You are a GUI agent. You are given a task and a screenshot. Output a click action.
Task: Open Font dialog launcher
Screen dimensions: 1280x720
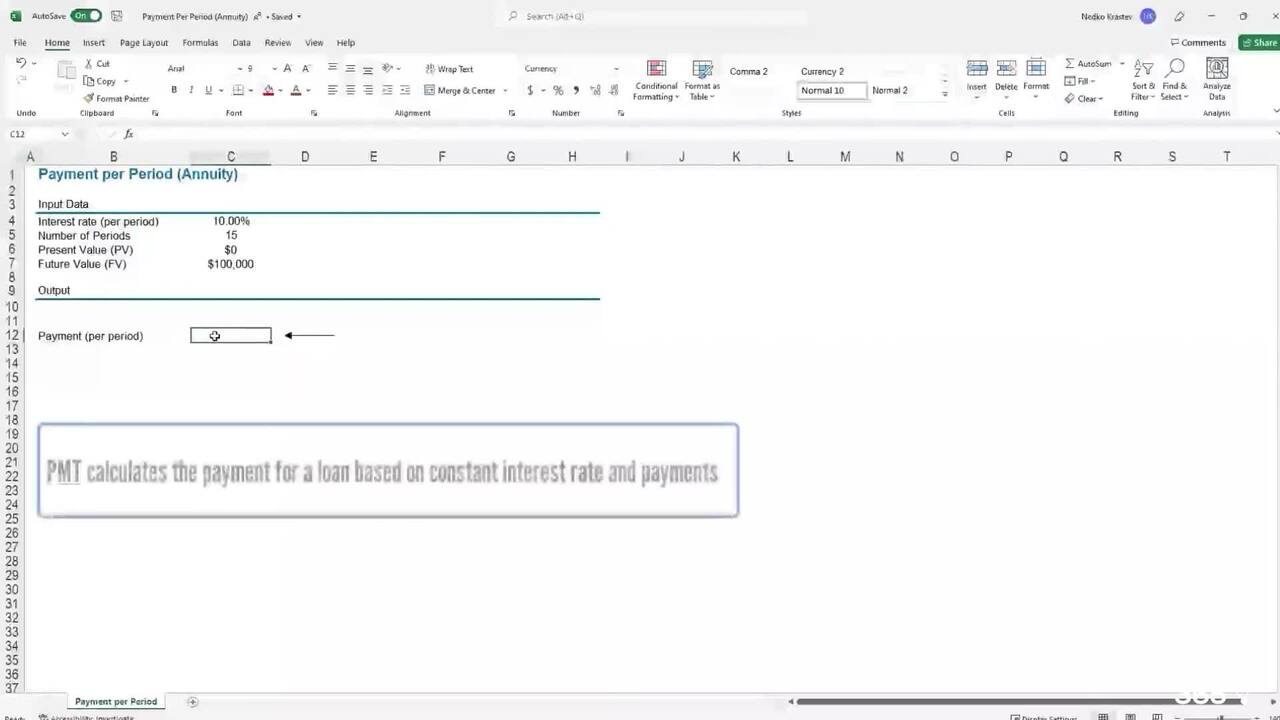[314, 113]
